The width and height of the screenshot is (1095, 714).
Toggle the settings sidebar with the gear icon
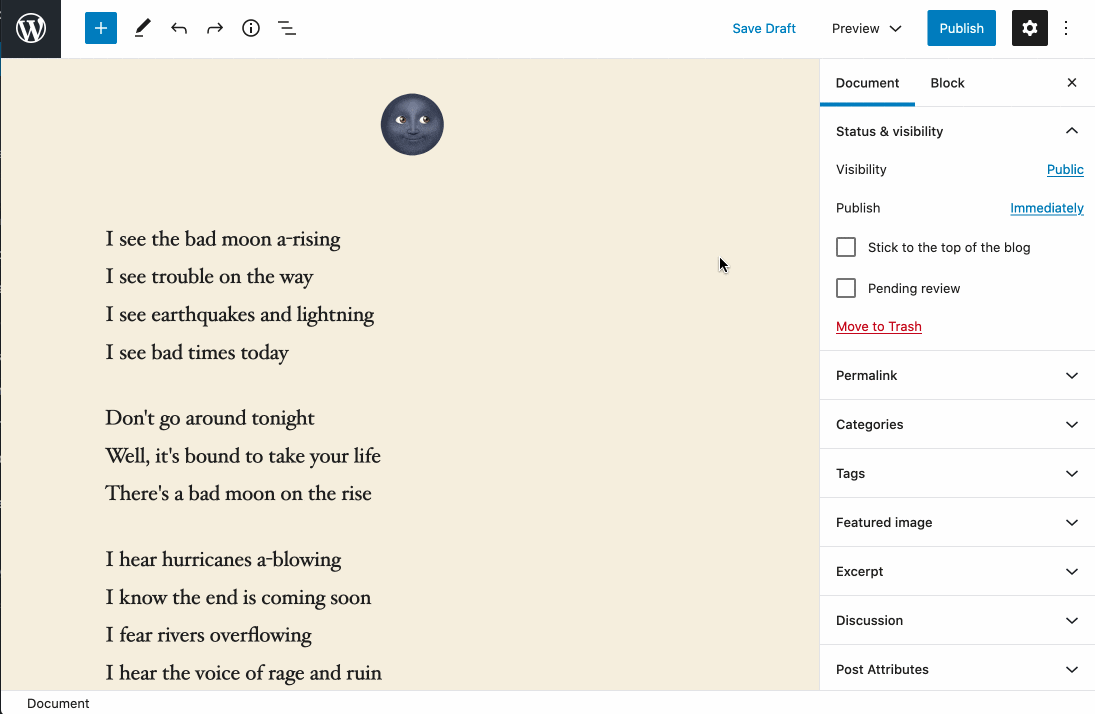(1030, 28)
